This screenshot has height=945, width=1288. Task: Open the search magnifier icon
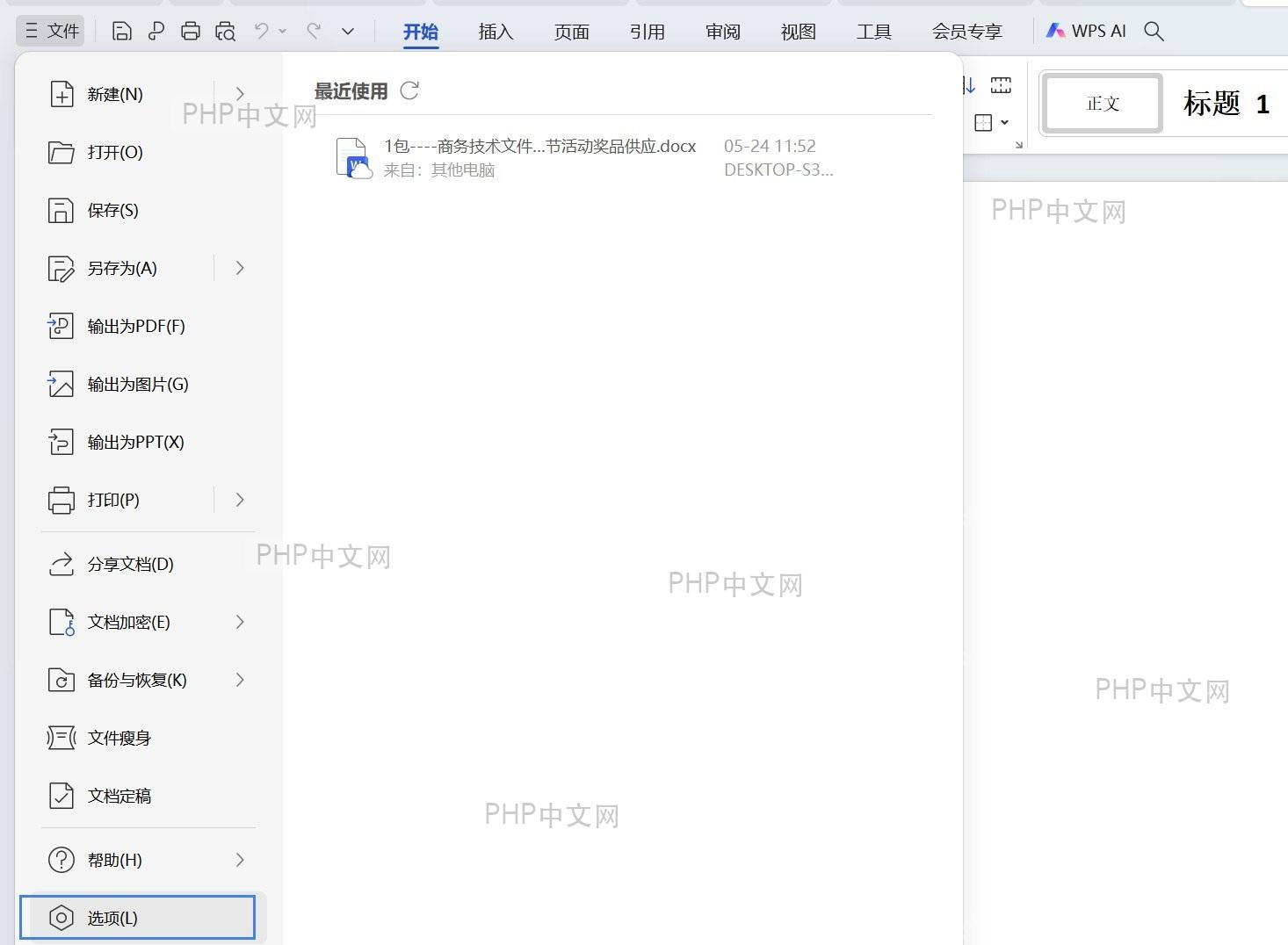click(x=1154, y=32)
